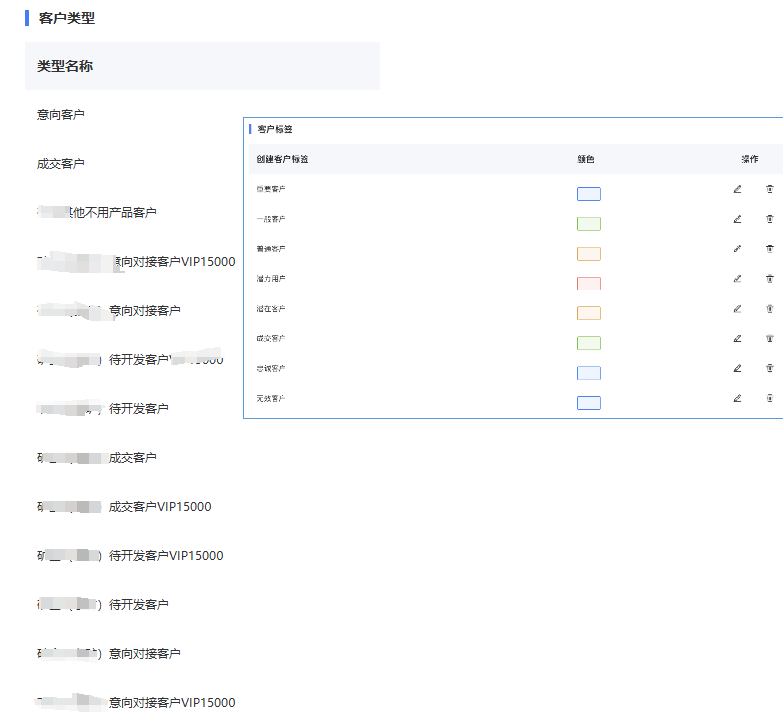The image size is (783, 714).
Task: Click the red color swatch for 潜力用户
Action: (x=589, y=283)
